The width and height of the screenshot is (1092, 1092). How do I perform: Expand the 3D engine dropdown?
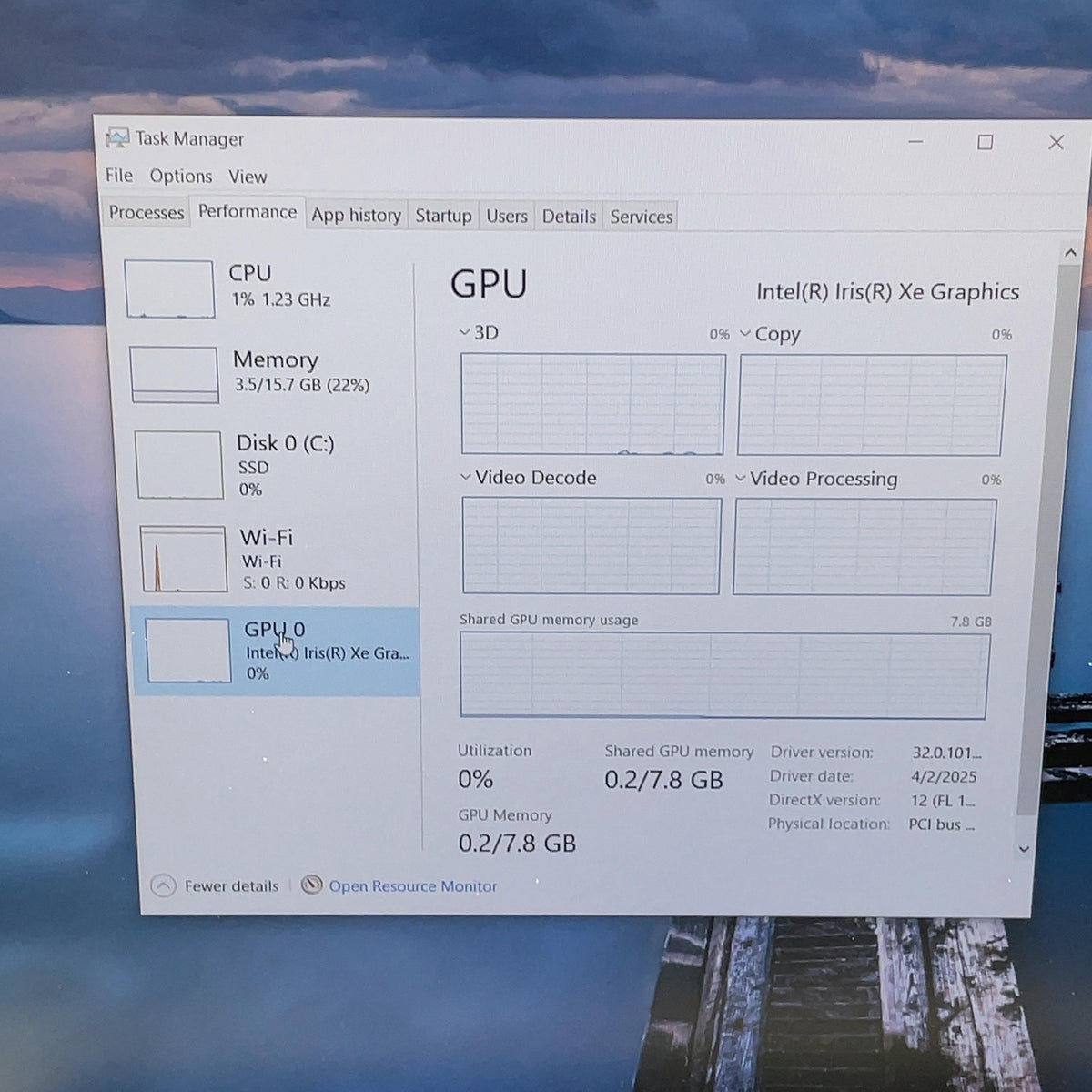465,332
